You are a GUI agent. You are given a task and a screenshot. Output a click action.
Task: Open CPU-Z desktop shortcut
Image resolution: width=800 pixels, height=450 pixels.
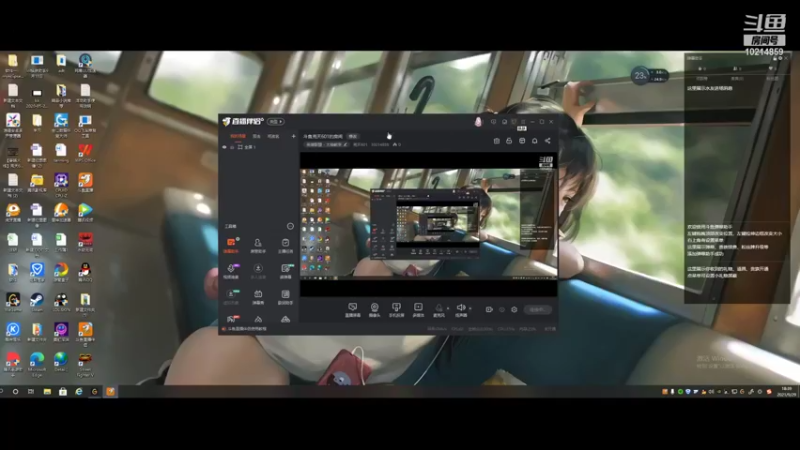(x=61, y=183)
